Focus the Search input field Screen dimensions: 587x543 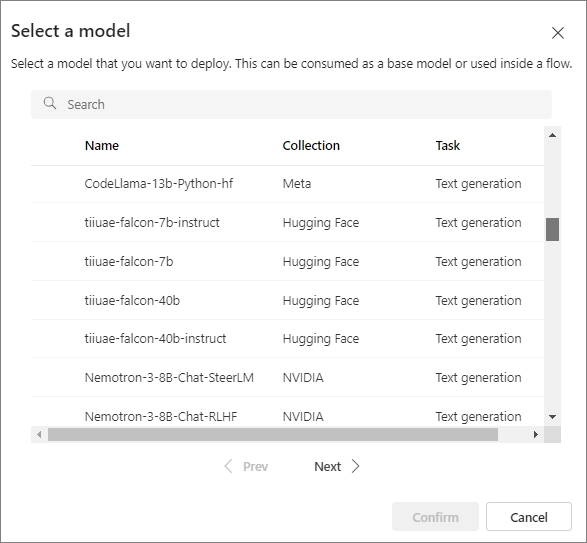click(291, 104)
